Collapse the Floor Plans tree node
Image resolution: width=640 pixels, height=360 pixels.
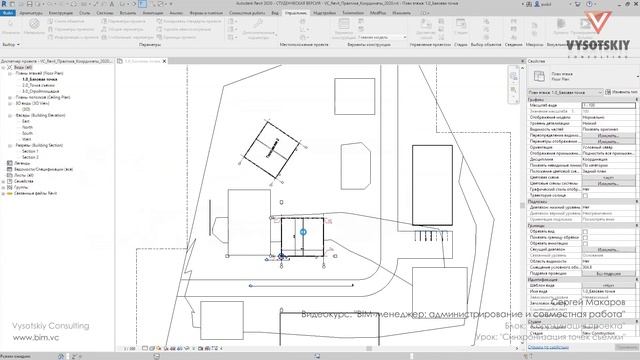(x=10, y=73)
